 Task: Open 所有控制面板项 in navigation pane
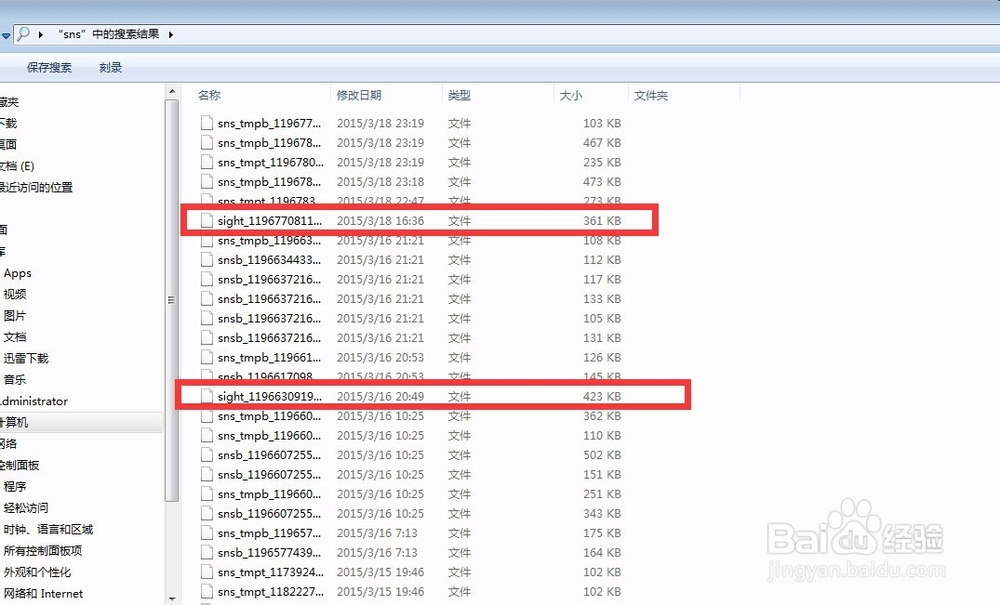point(43,551)
